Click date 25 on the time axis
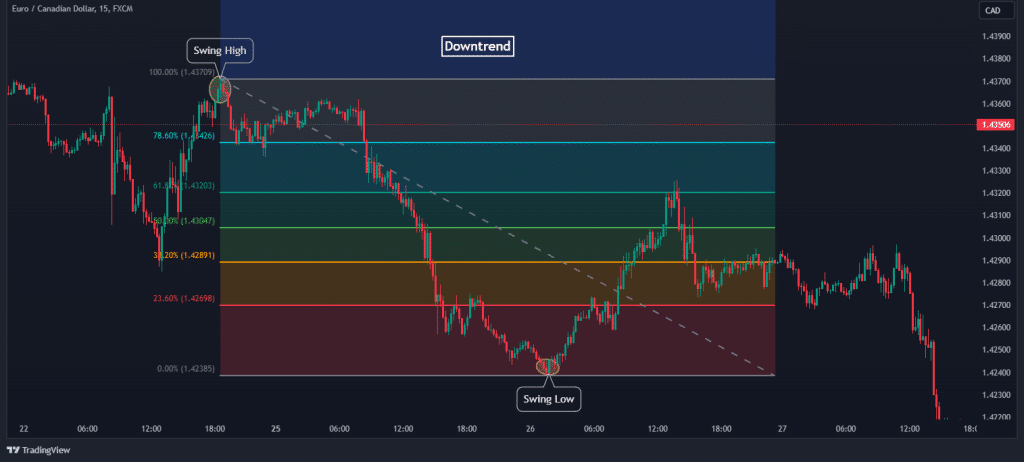The image size is (1024, 462). 274,429
